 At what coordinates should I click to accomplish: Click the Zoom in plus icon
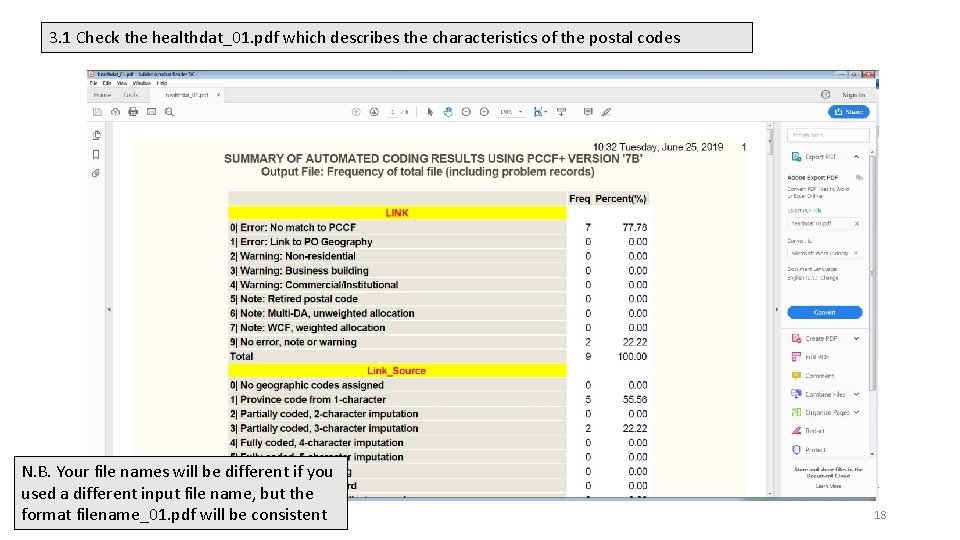pyautogui.click(x=484, y=112)
